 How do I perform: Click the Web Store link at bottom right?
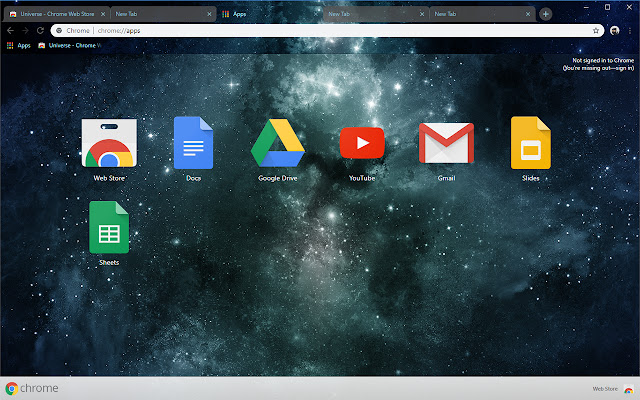point(605,389)
